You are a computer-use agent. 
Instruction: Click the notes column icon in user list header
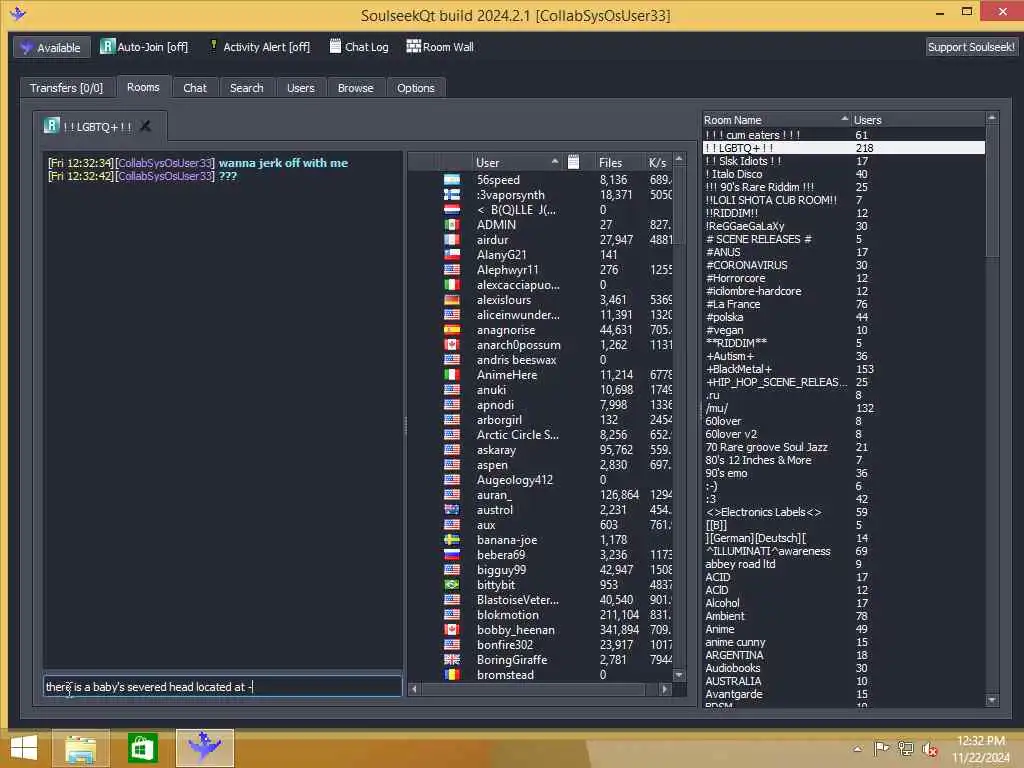(x=573, y=162)
